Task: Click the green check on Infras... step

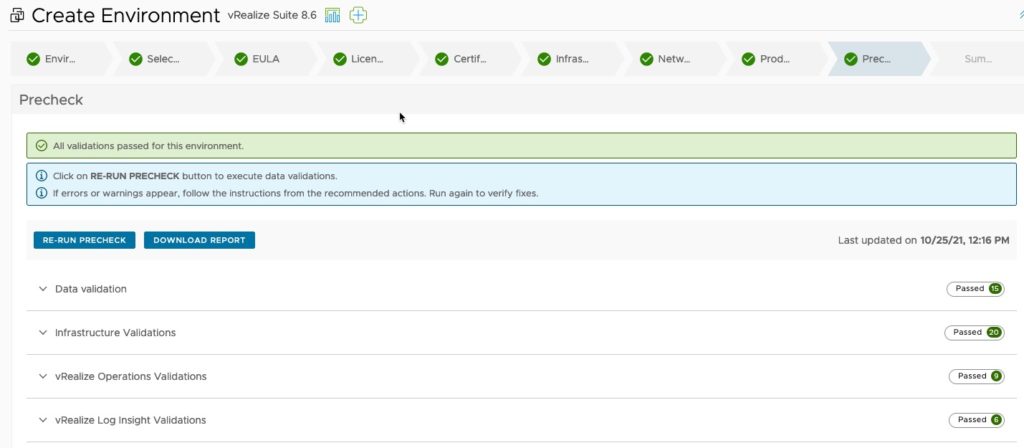Action: 544,59
